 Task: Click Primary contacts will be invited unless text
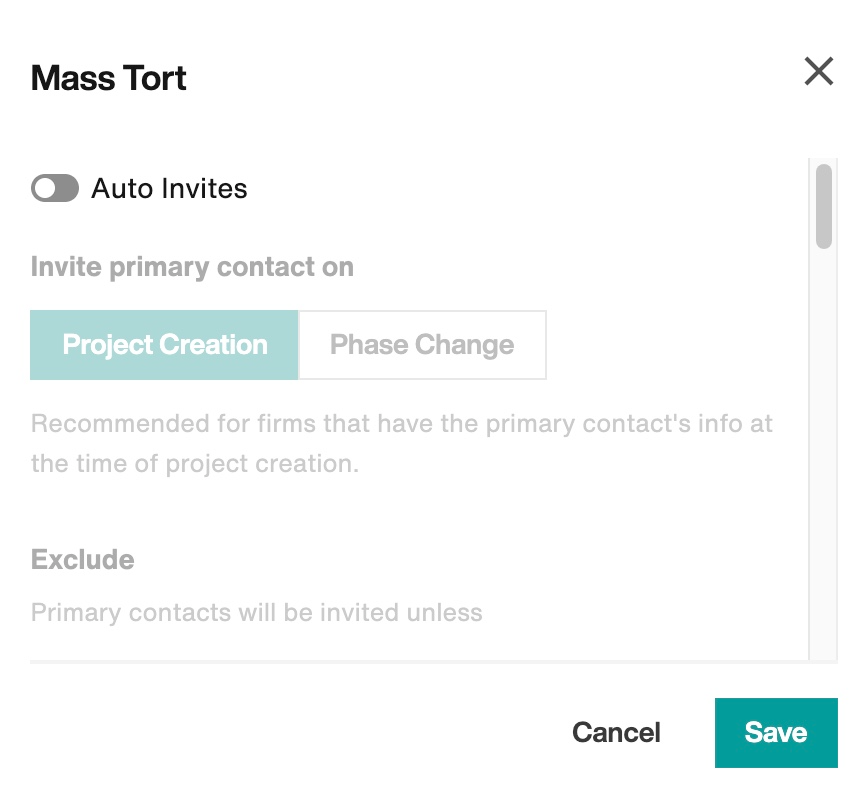(257, 613)
